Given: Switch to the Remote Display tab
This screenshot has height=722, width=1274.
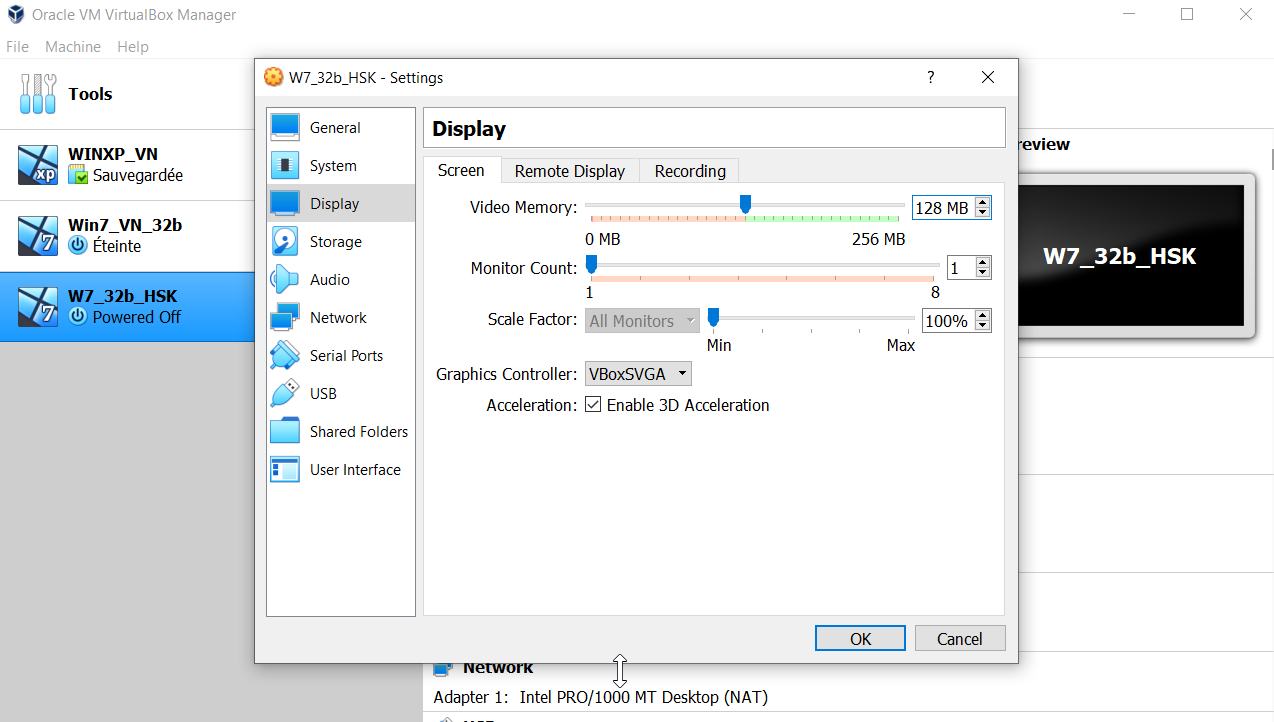Looking at the screenshot, I should tap(570, 171).
